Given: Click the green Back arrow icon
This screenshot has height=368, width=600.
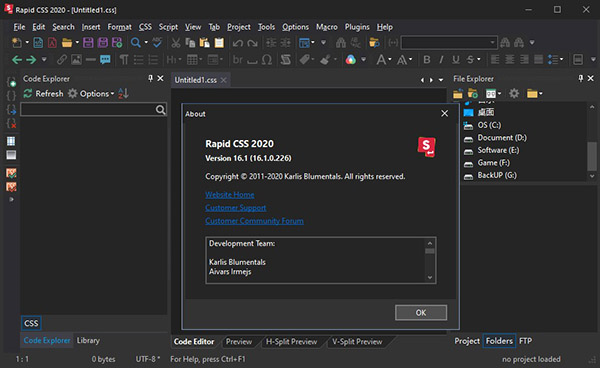Looking at the screenshot, I should [17, 60].
